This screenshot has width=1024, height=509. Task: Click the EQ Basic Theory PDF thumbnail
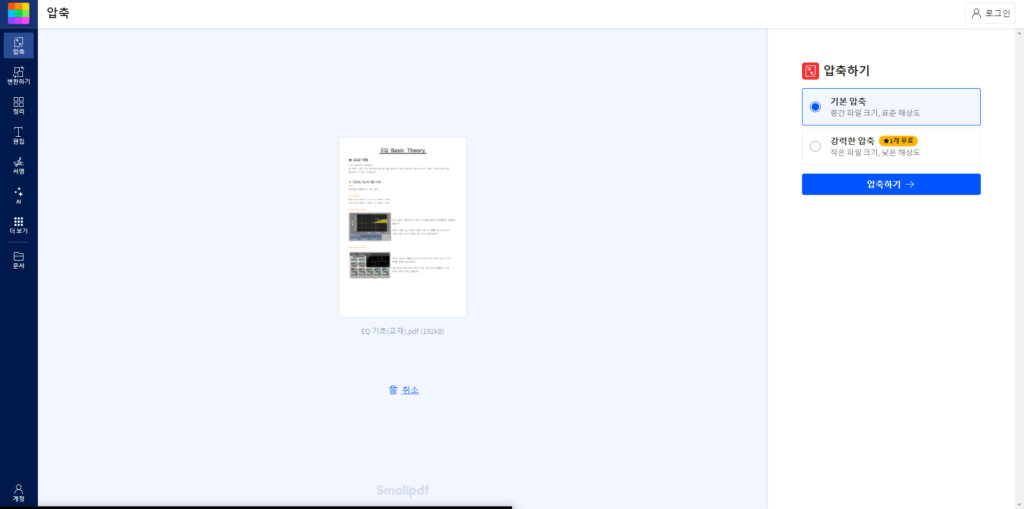(403, 227)
